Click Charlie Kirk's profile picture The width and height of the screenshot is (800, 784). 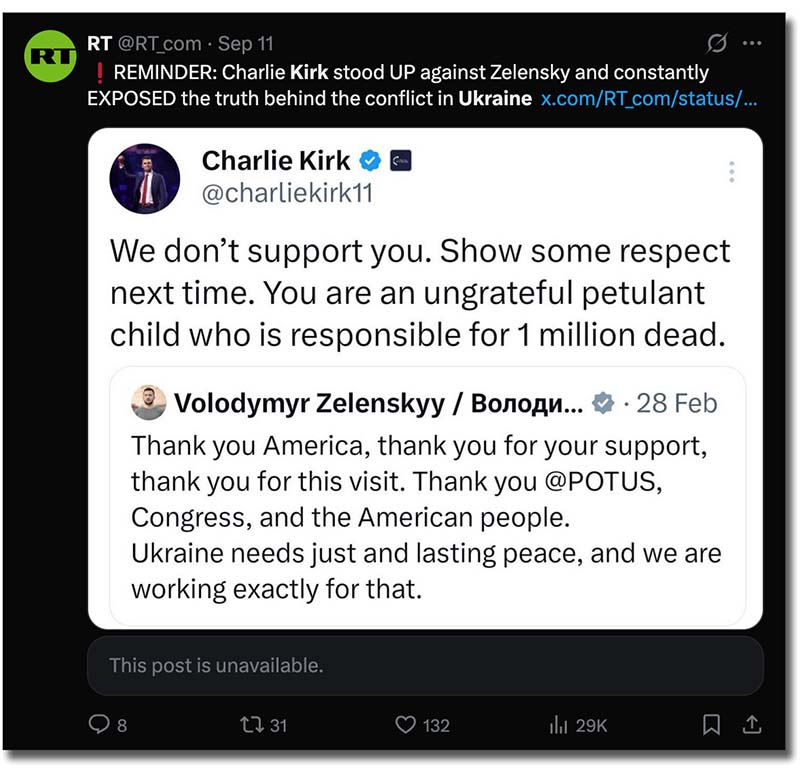point(144,178)
